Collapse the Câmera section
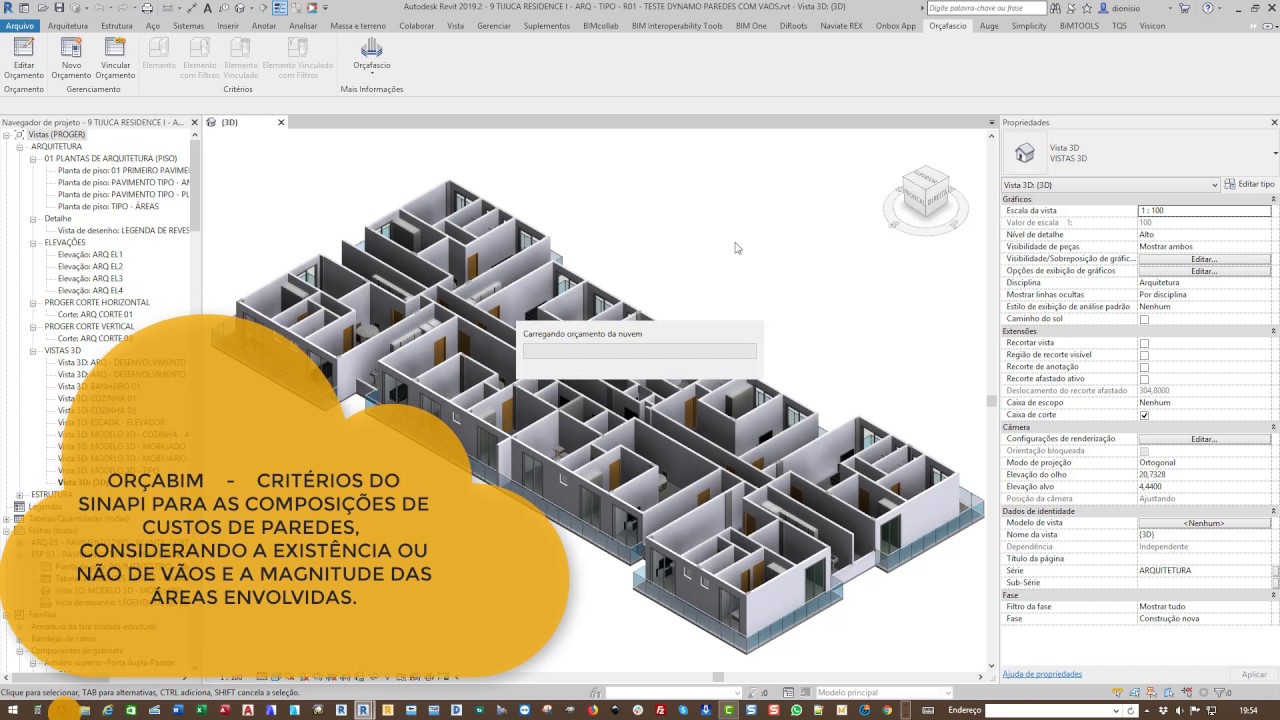This screenshot has height=720, width=1280. coord(1273,427)
